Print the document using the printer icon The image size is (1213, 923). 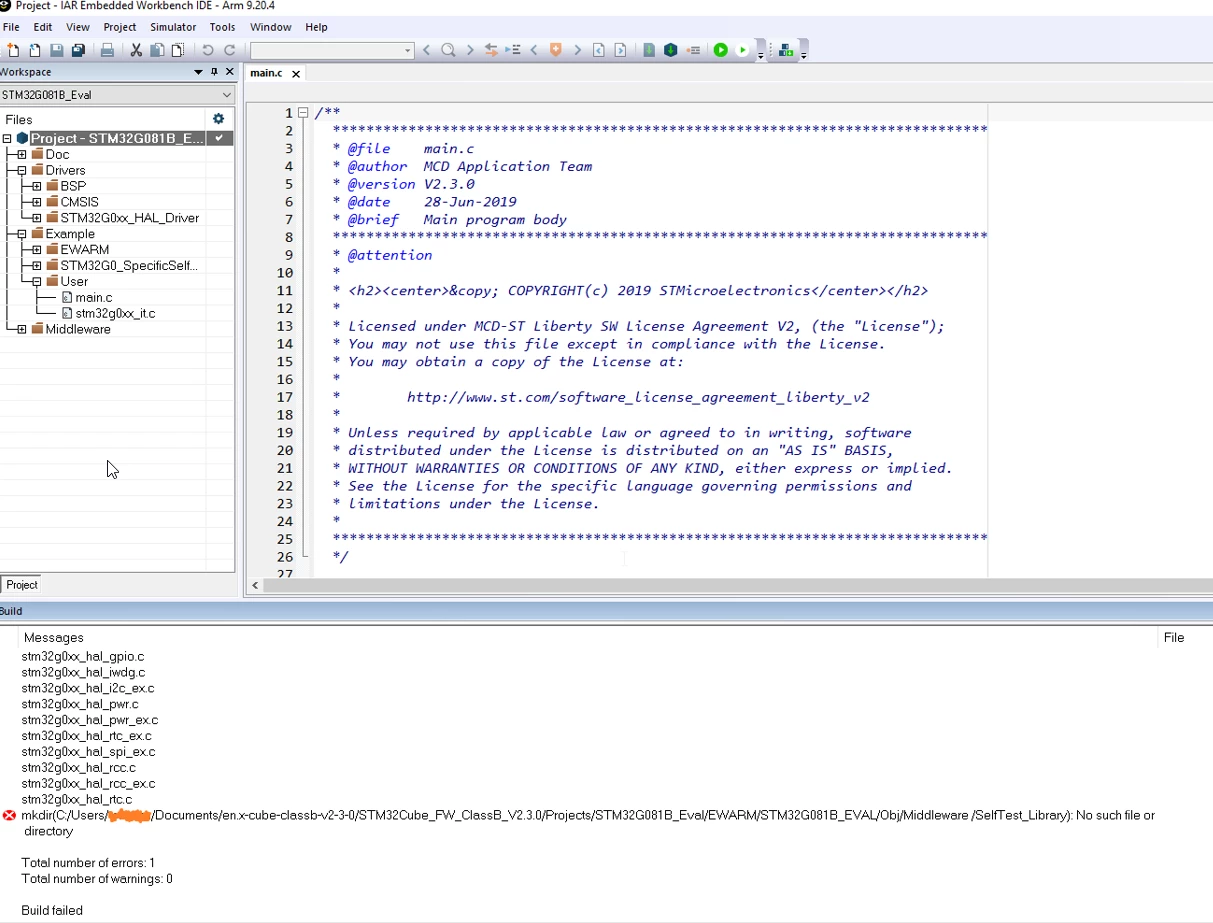point(107,50)
